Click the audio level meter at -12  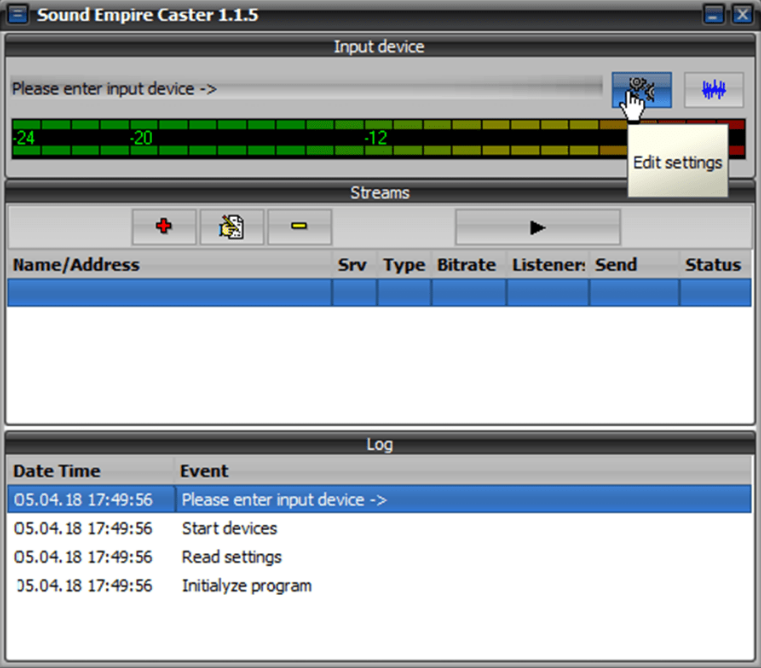376,138
